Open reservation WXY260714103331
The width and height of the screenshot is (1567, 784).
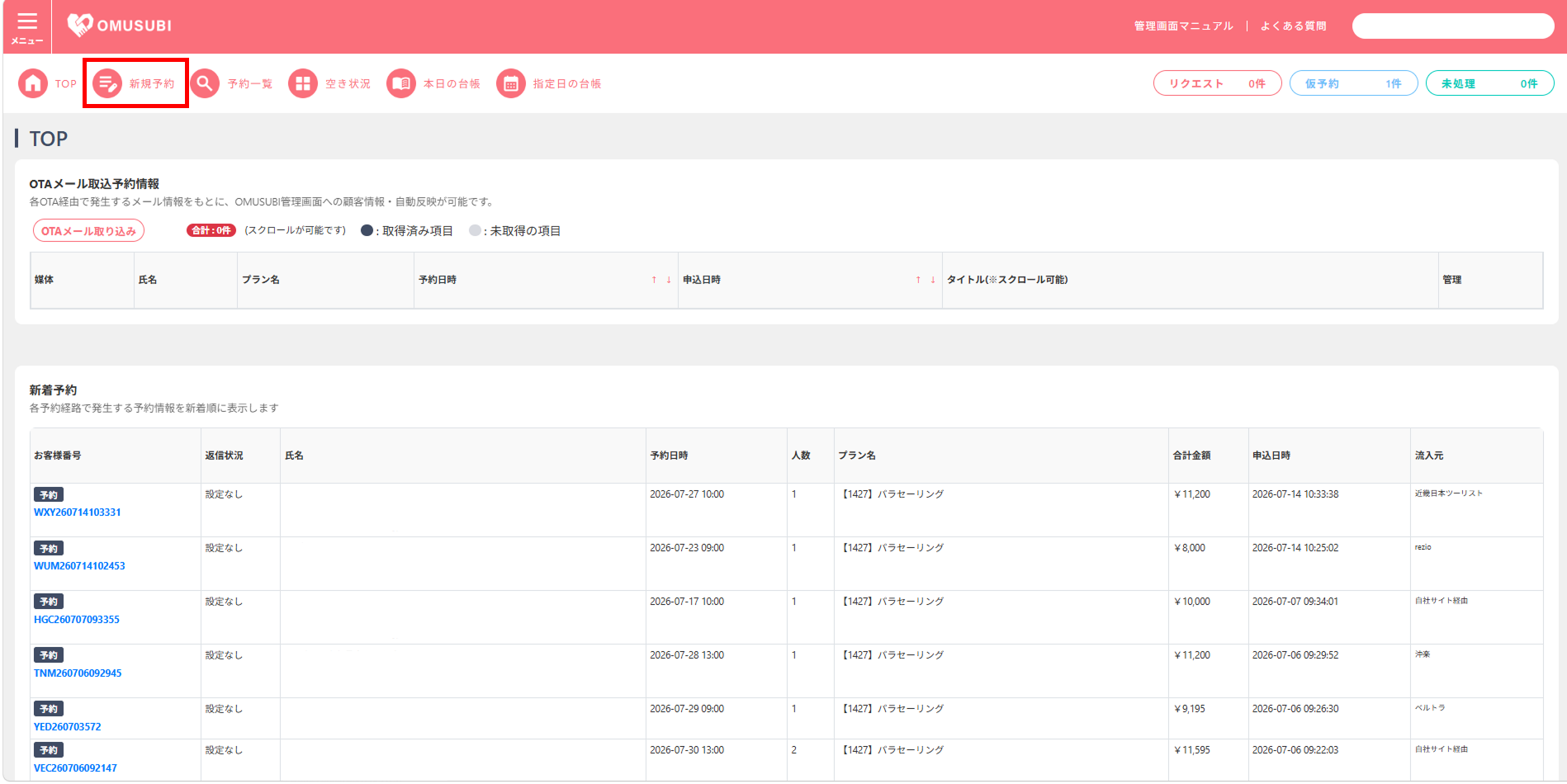tap(77, 512)
